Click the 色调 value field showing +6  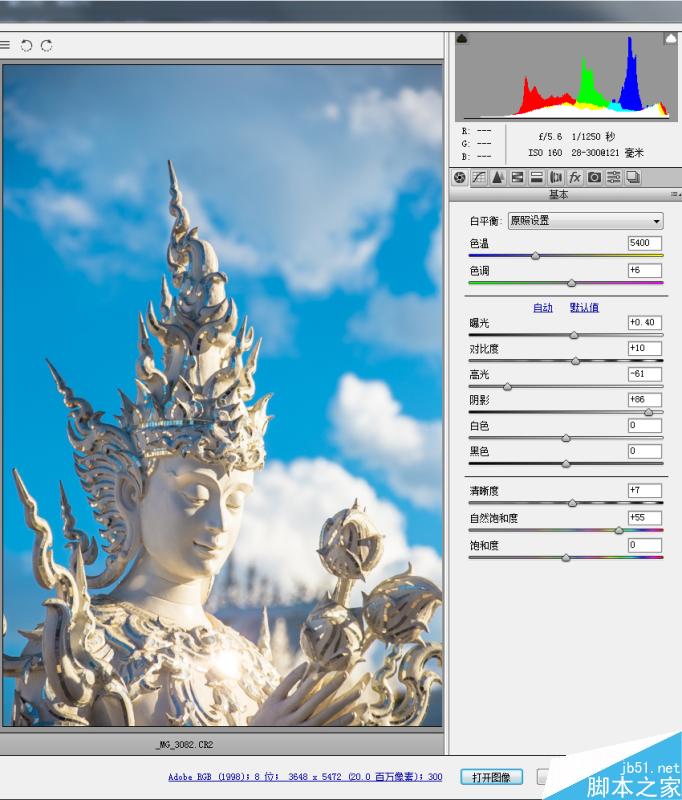(645, 270)
